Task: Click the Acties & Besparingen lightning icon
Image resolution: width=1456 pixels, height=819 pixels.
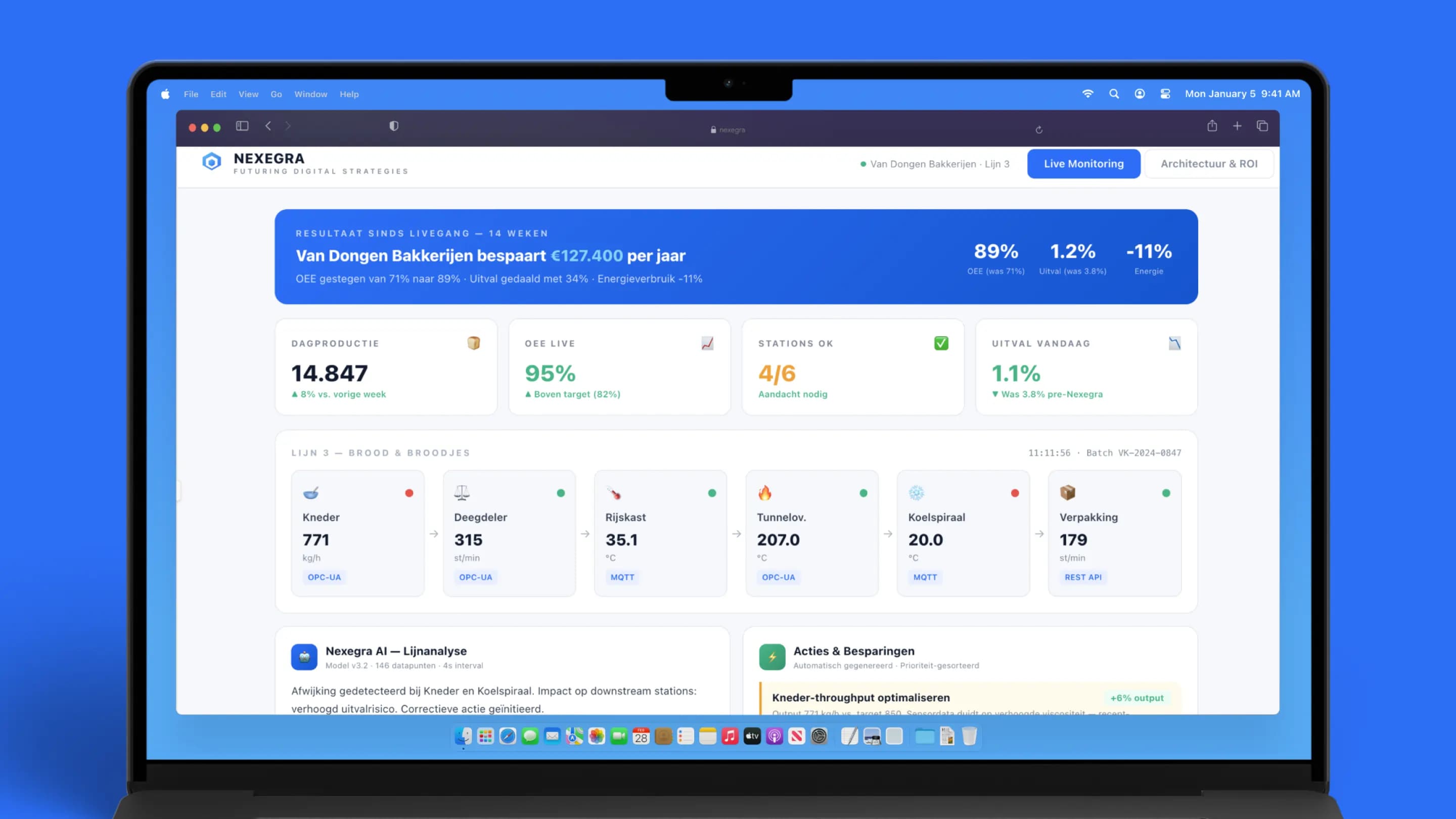Action: (772, 657)
